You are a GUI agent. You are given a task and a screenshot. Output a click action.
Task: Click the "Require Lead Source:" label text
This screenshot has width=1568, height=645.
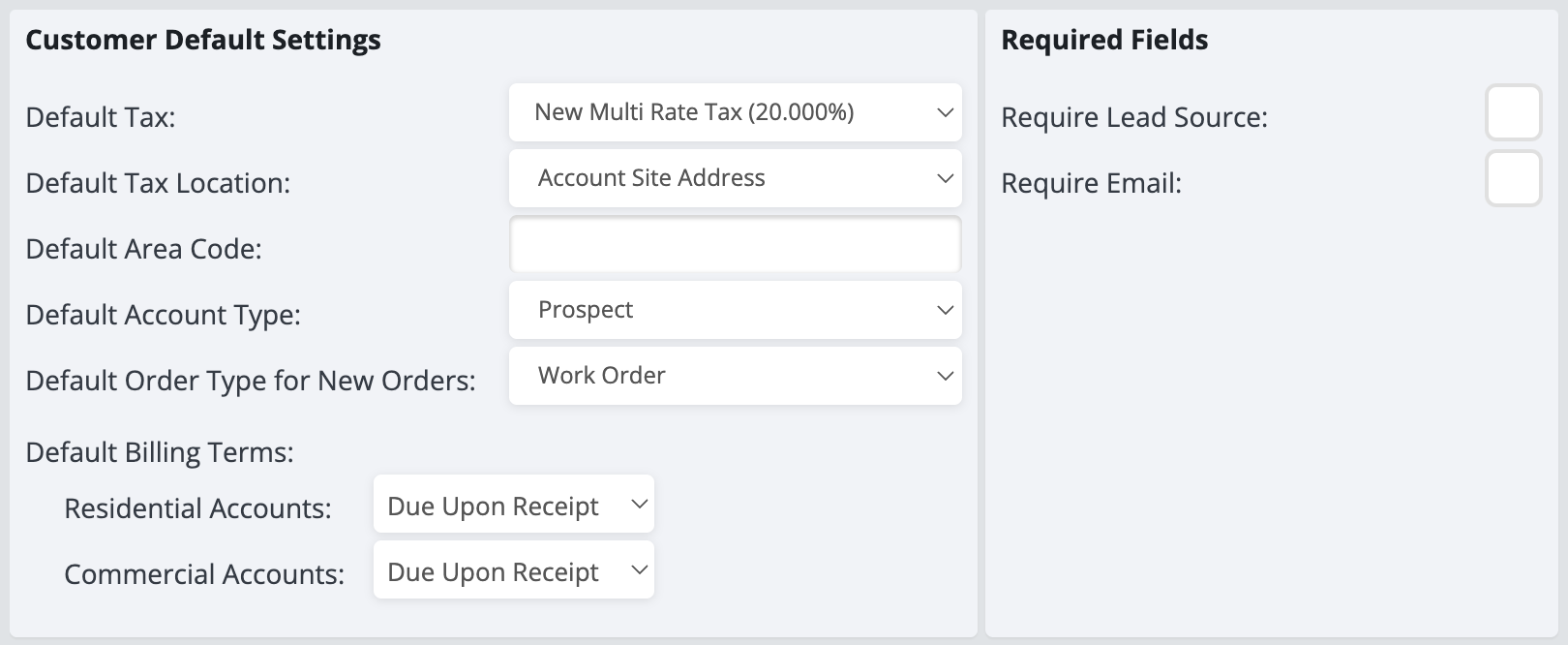1133,118
